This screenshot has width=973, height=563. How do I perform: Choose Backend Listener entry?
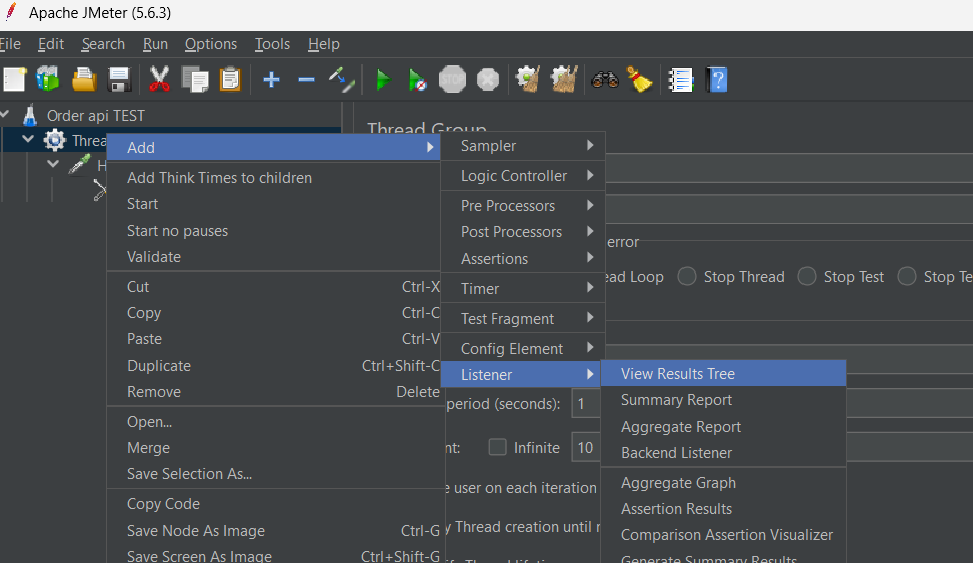724,453
